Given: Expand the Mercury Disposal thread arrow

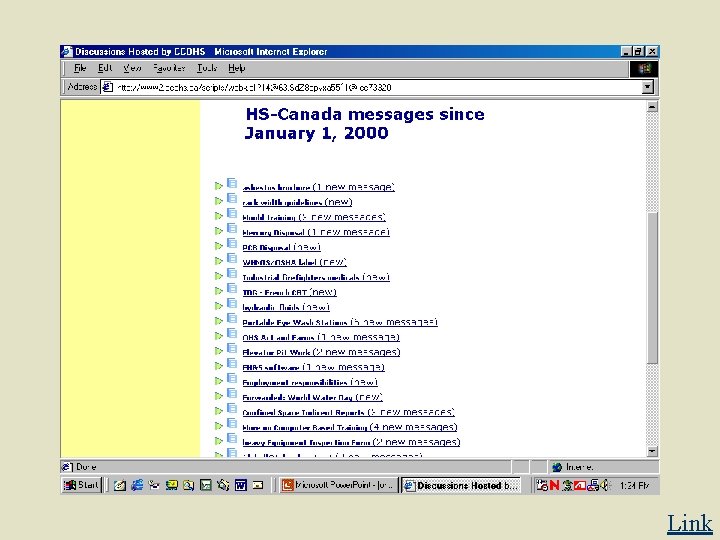Looking at the screenshot, I should 219,231.
